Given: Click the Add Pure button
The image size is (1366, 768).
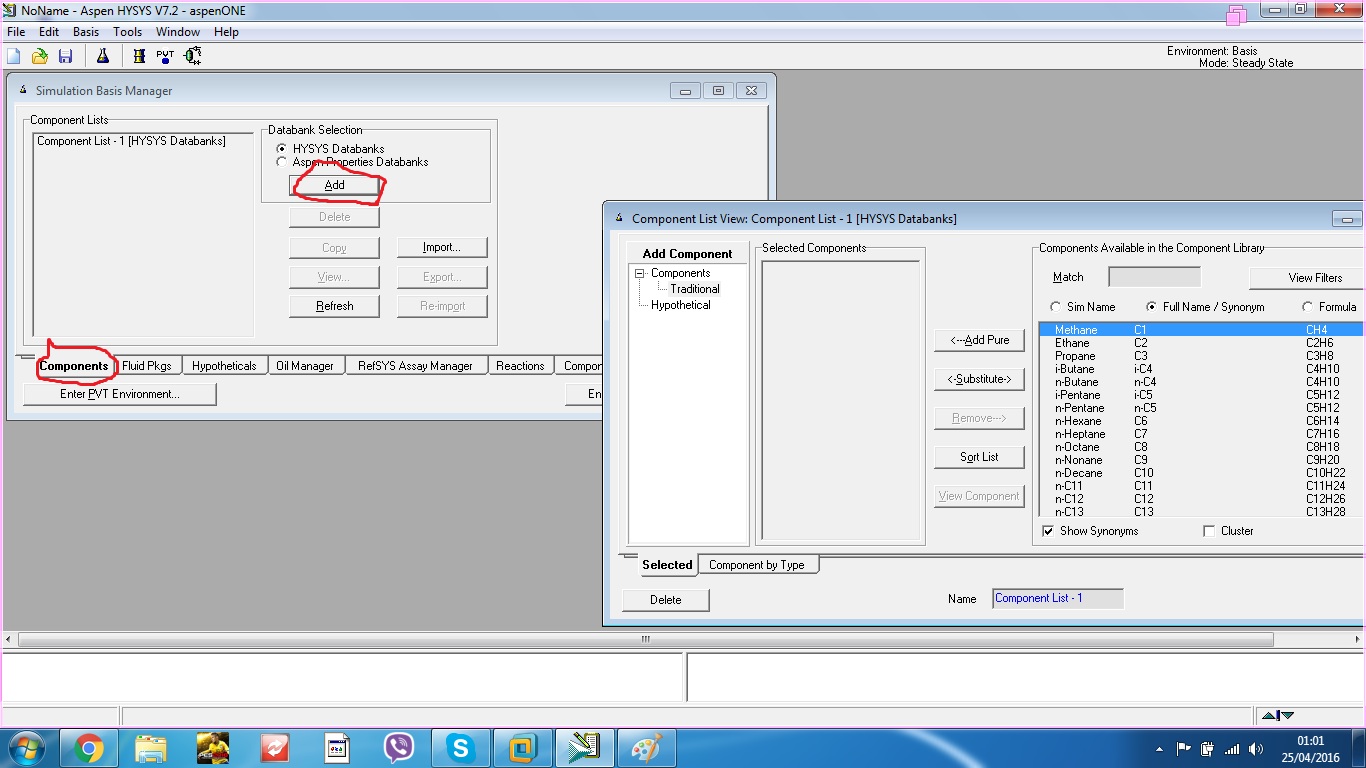Looking at the screenshot, I should point(978,340).
